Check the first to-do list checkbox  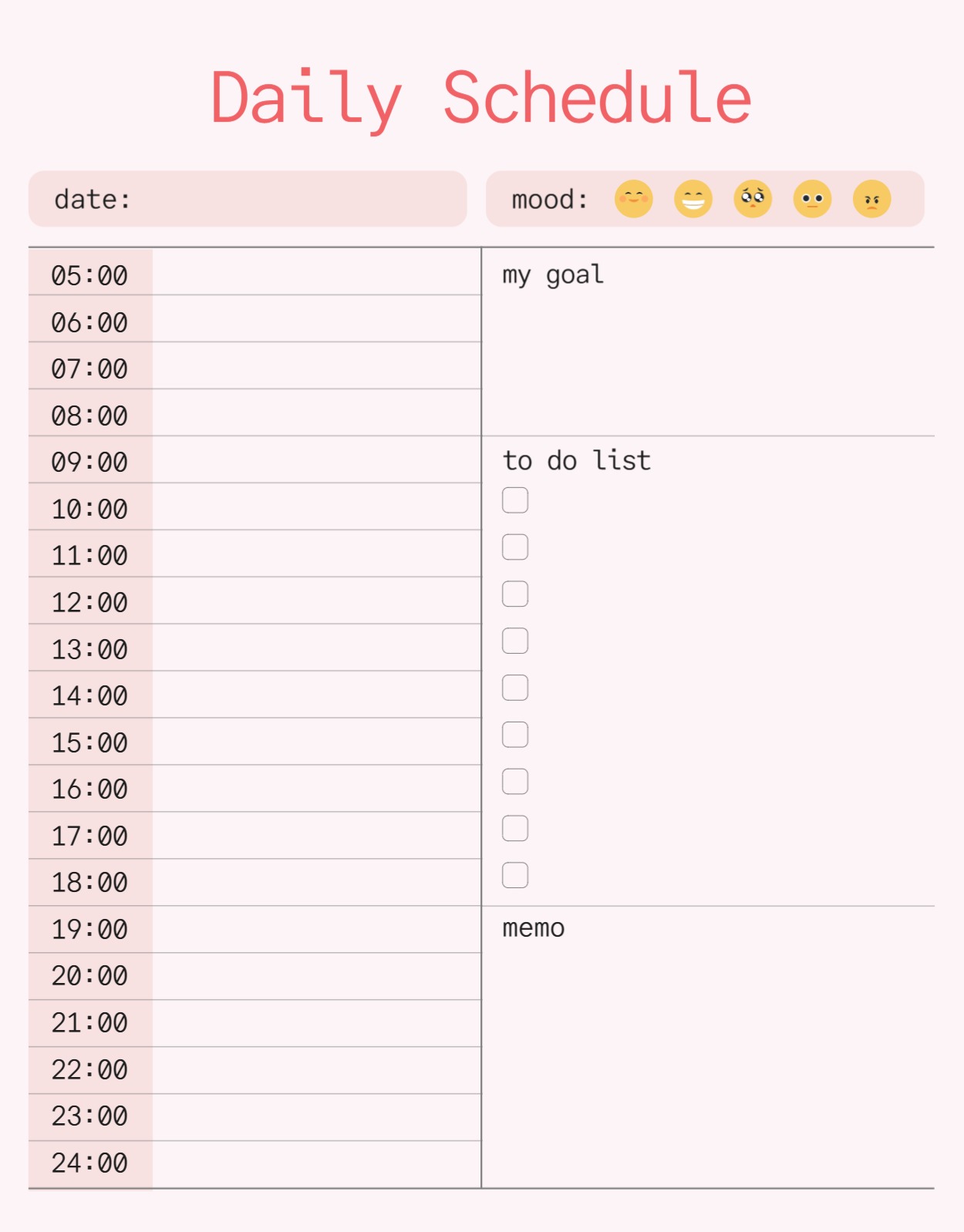point(515,500)
